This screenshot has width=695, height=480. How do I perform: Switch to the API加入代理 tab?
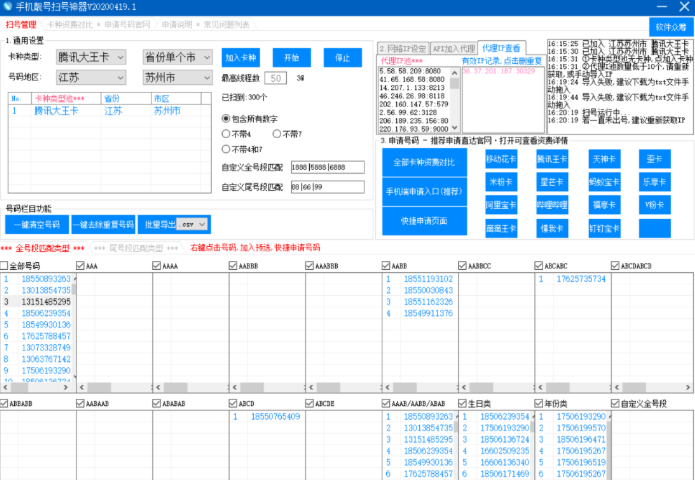coord(453,48)
